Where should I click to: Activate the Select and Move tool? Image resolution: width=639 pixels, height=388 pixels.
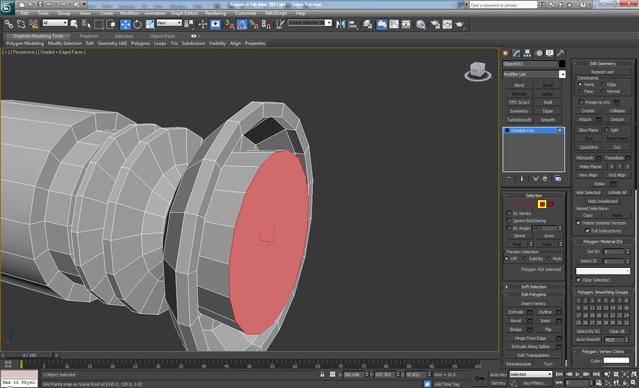pos(125,24)
